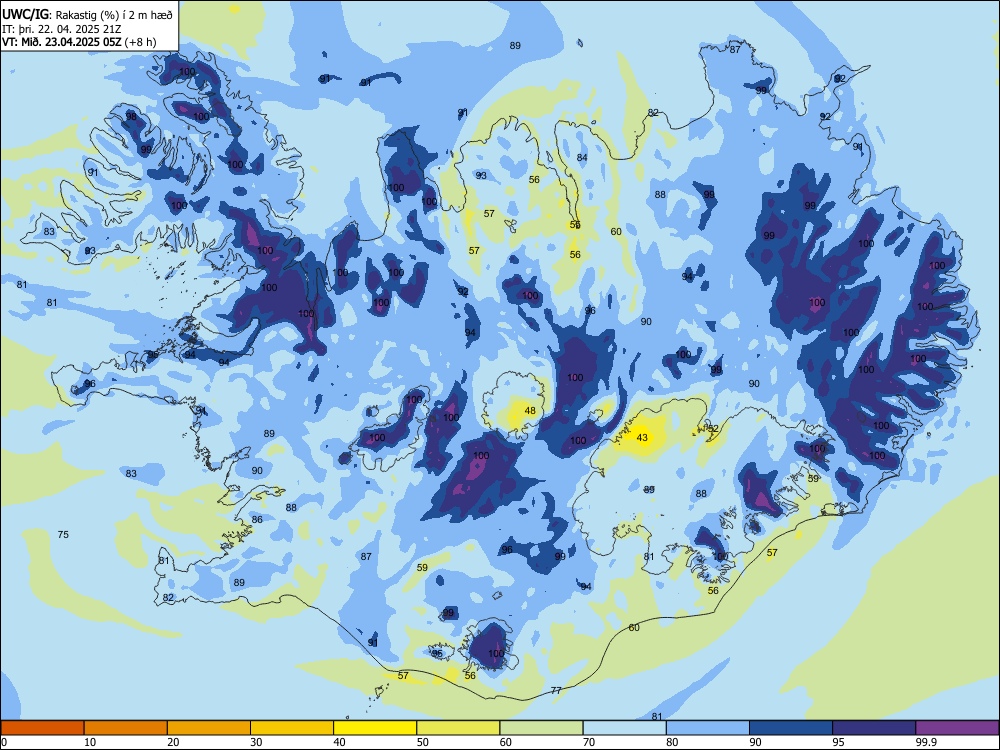Click the amber 20–30 legend swatch
Viewport: 1000px width, 750px height.
tap(209, 728)
